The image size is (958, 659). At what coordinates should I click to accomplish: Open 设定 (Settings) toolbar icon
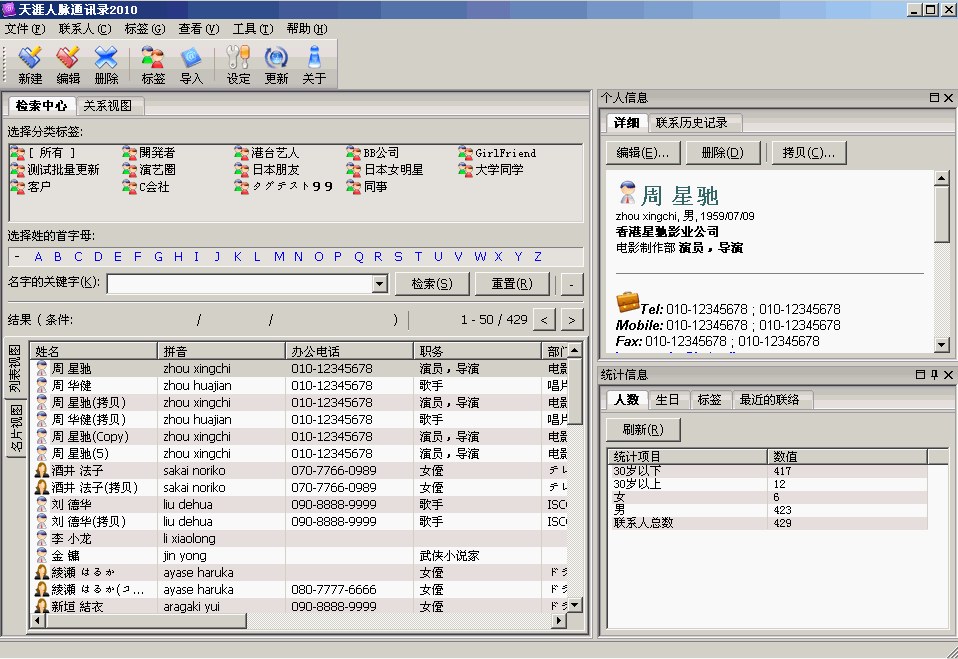(238, 64)
